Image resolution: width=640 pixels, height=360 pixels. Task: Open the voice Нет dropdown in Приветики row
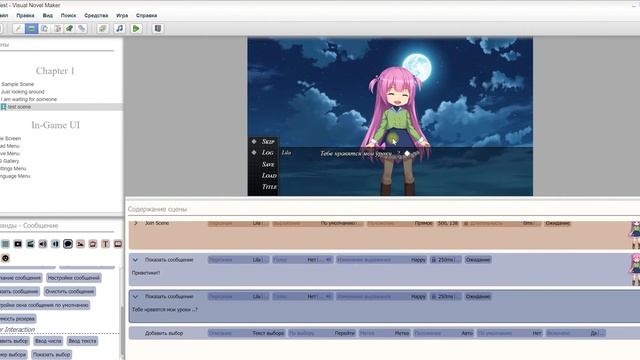pyautogui.click(x=302, y=260)
